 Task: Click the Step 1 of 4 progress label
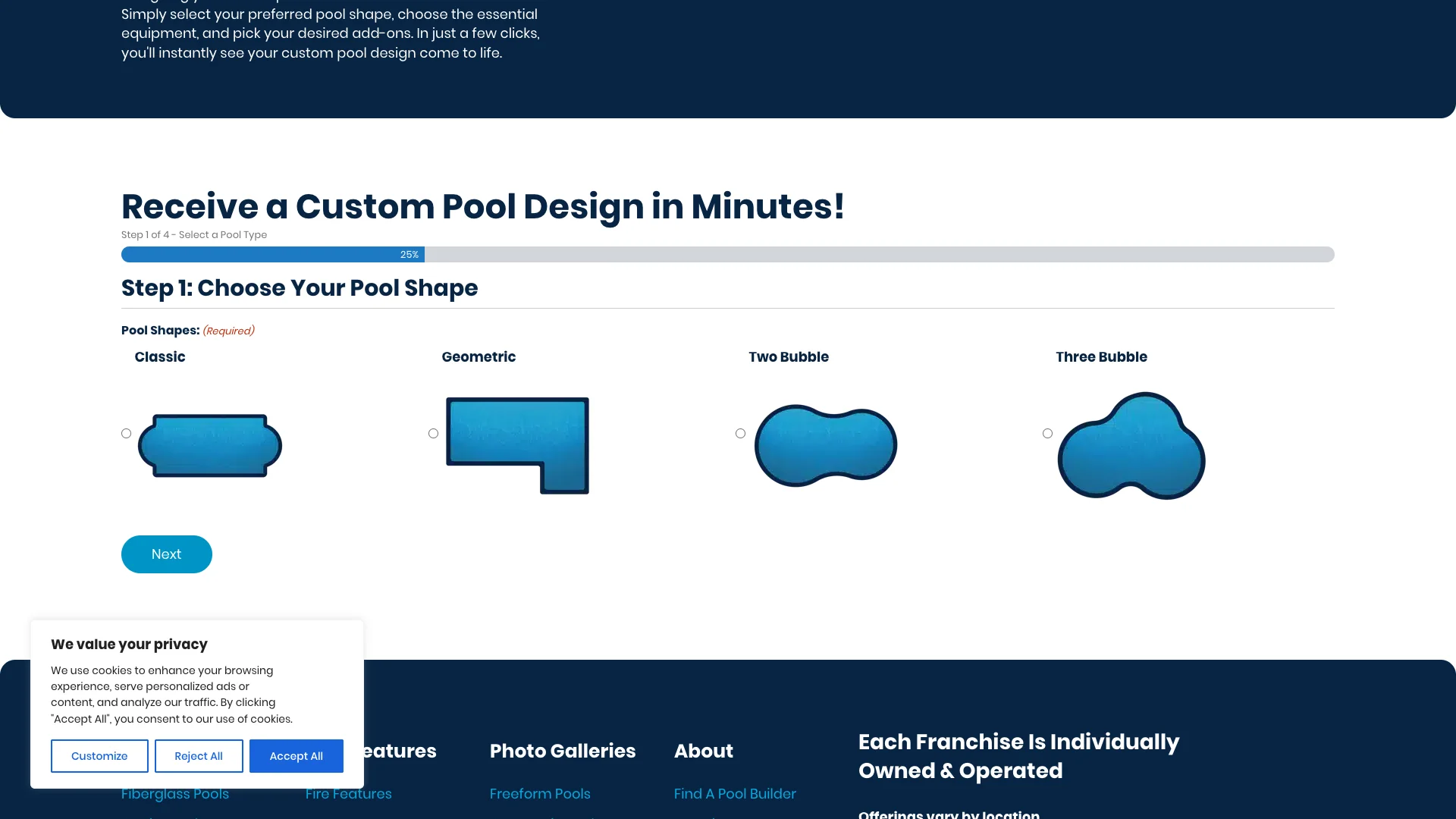coord(194,235)
